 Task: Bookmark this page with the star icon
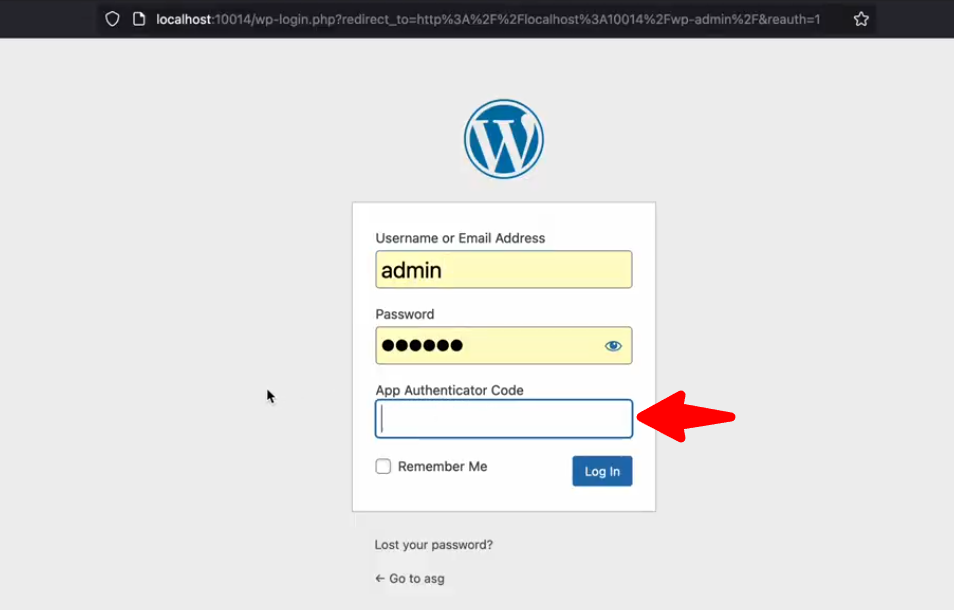[x=861, y=19]
